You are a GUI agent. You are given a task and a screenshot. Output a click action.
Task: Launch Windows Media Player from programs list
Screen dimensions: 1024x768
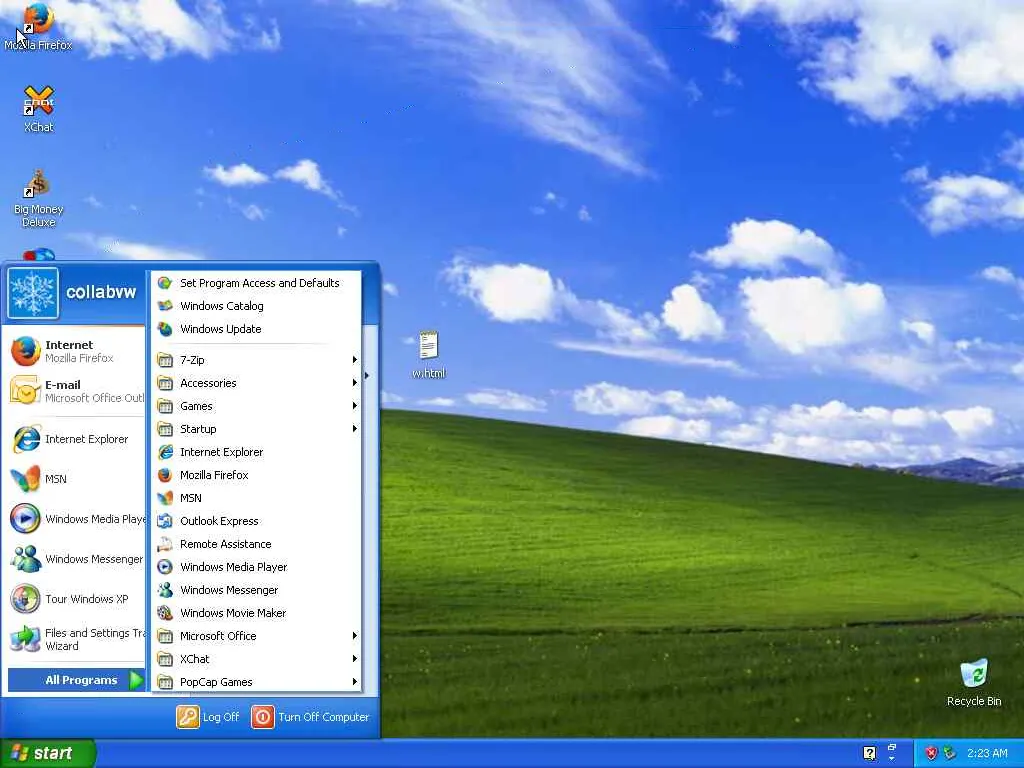(257, 567)
